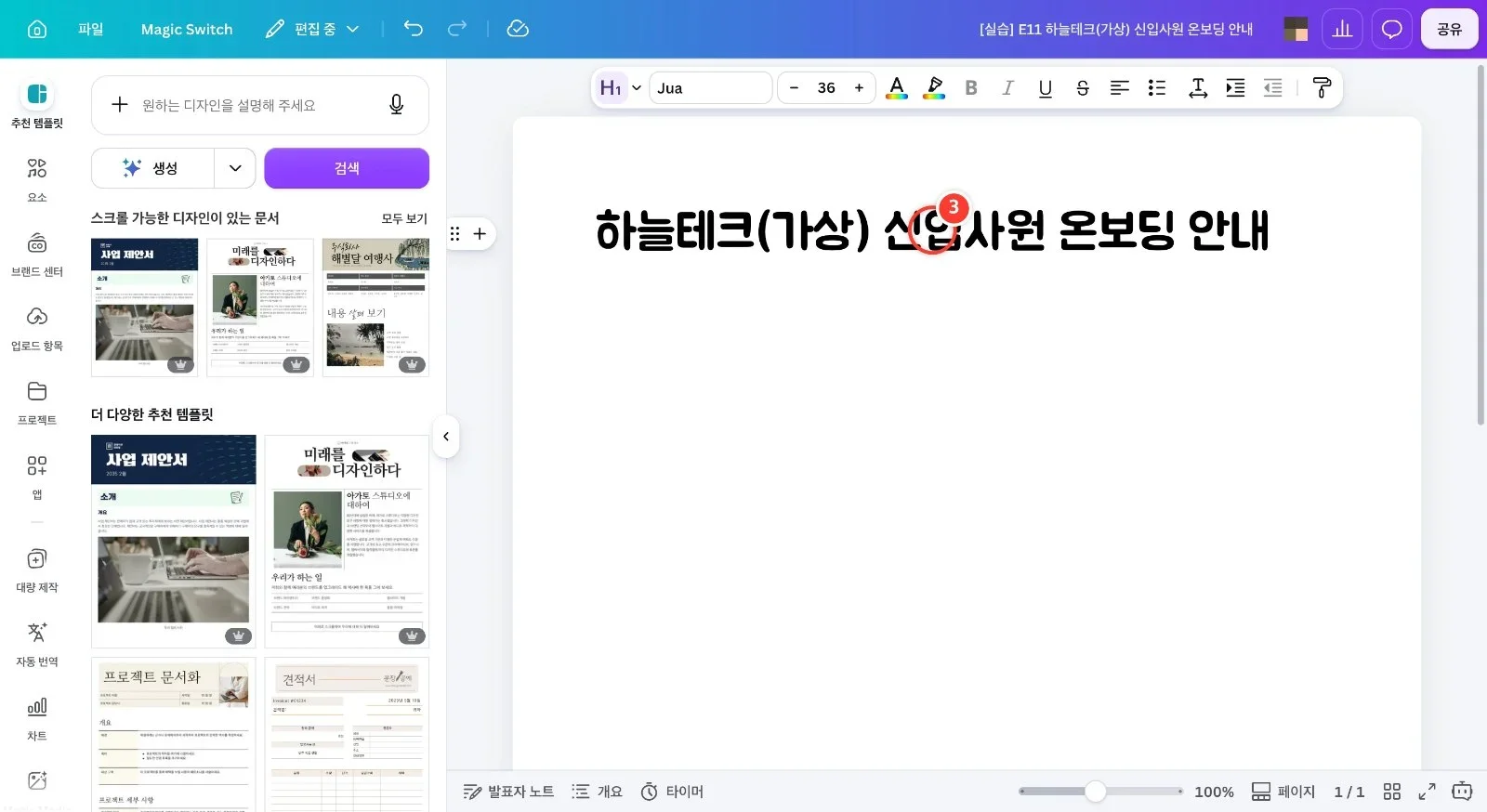Image resolution: width=1487 pixels, height=812 pixels.
Task: Change the text alignment
Action: 1120,88
